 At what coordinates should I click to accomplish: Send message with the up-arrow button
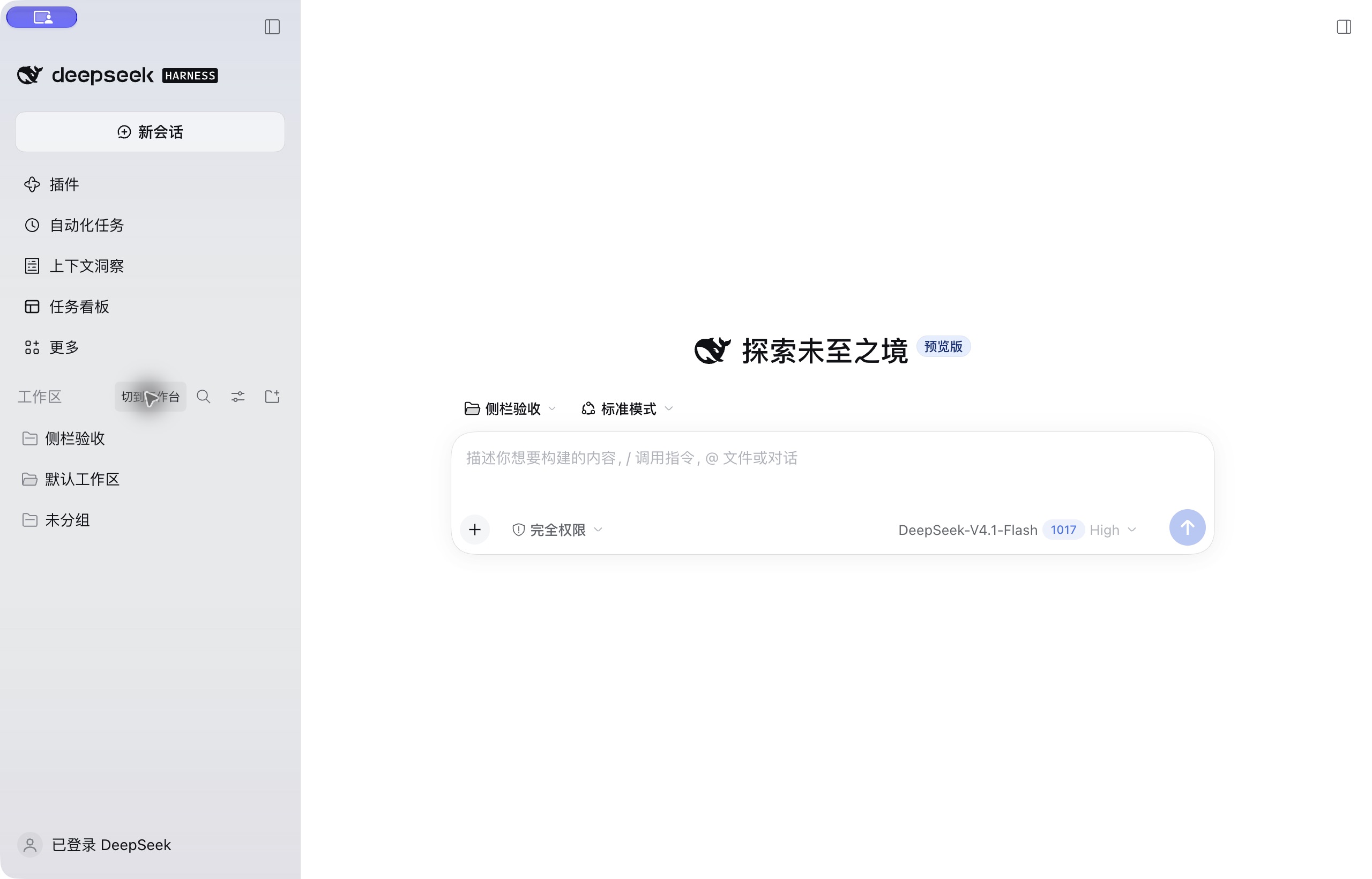(x=1187, y=527)
